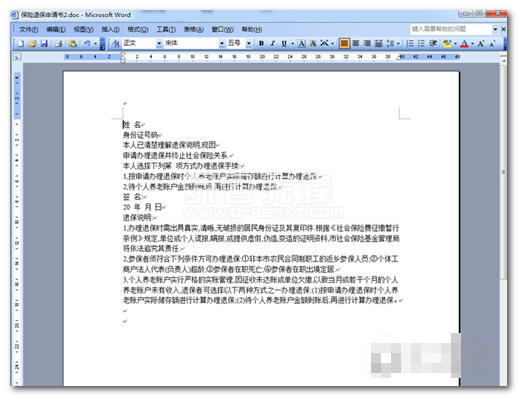Click the Open folder icon

pos(32,44)
